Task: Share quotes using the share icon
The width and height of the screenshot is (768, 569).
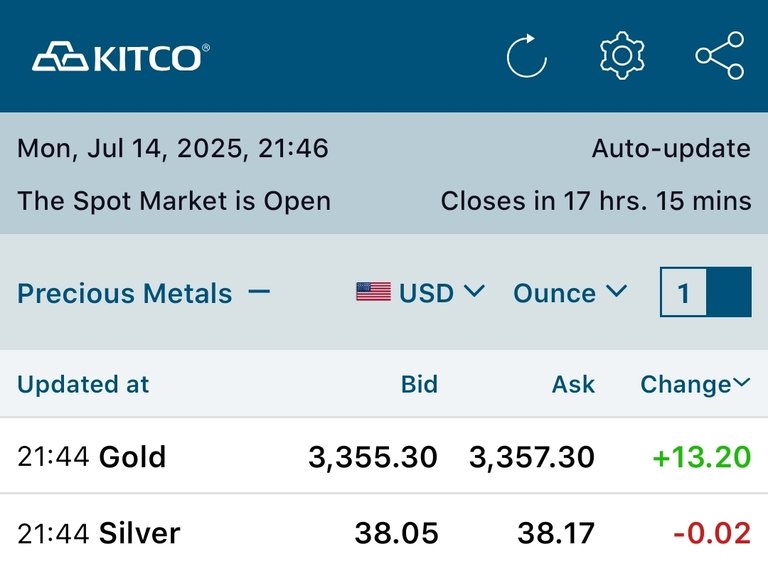Action: coord(720,56)
